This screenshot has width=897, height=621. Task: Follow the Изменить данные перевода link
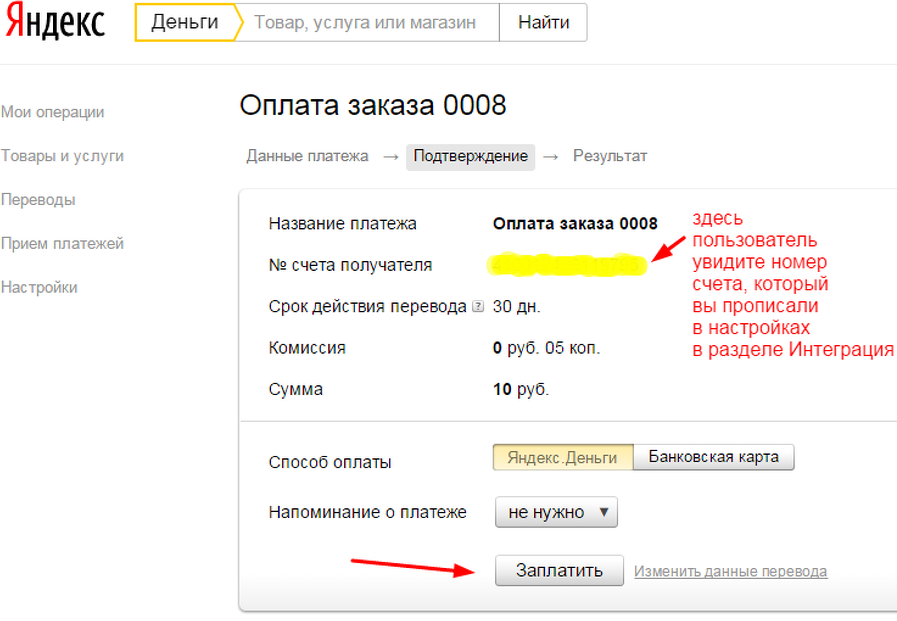coord(731,571)
